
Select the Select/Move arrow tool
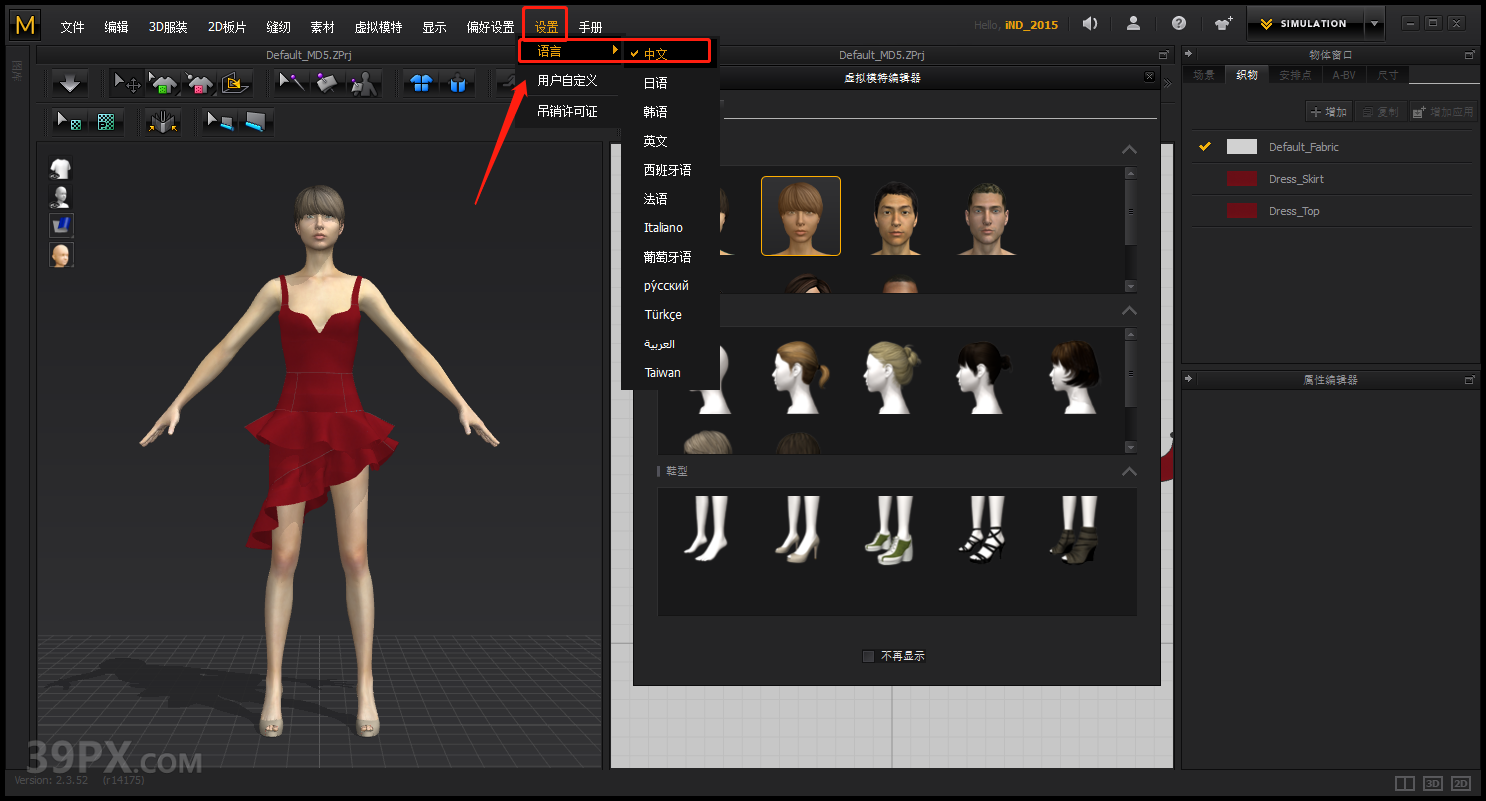tap(127, 83)
